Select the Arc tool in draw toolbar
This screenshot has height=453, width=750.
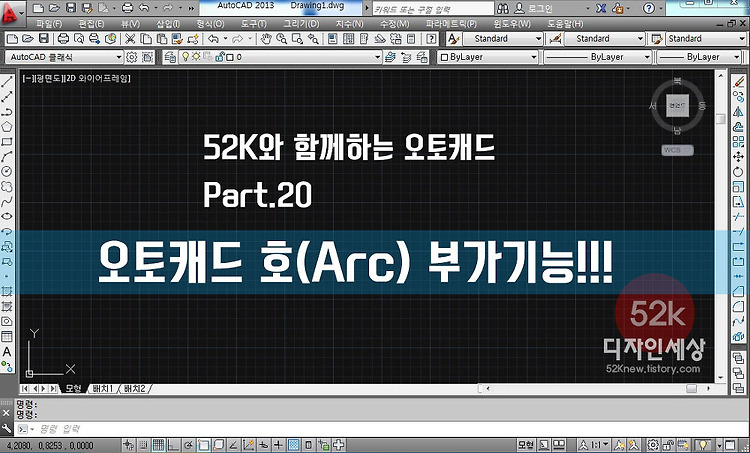pos(7,156)
